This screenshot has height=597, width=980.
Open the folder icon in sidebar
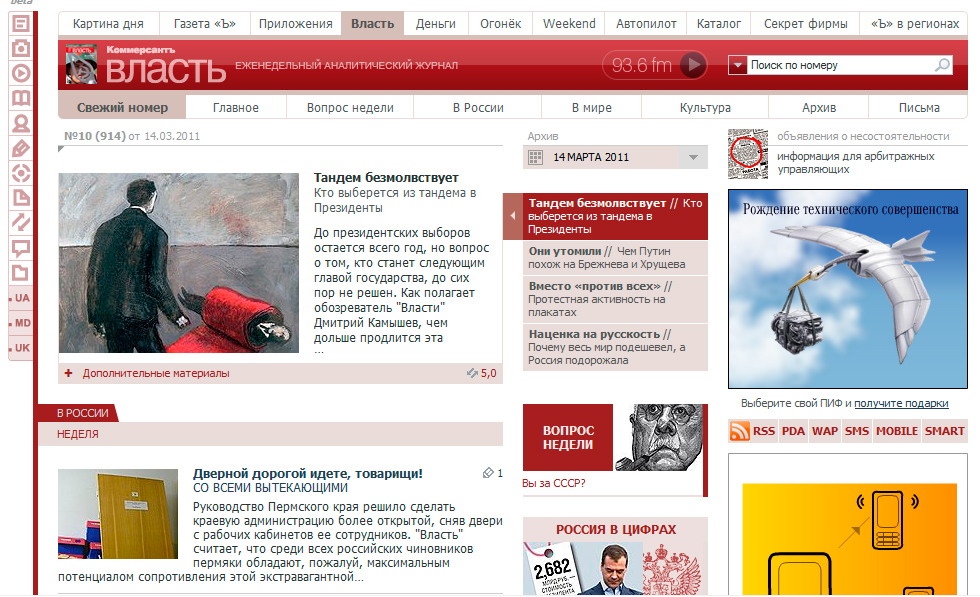click(21, 273)
